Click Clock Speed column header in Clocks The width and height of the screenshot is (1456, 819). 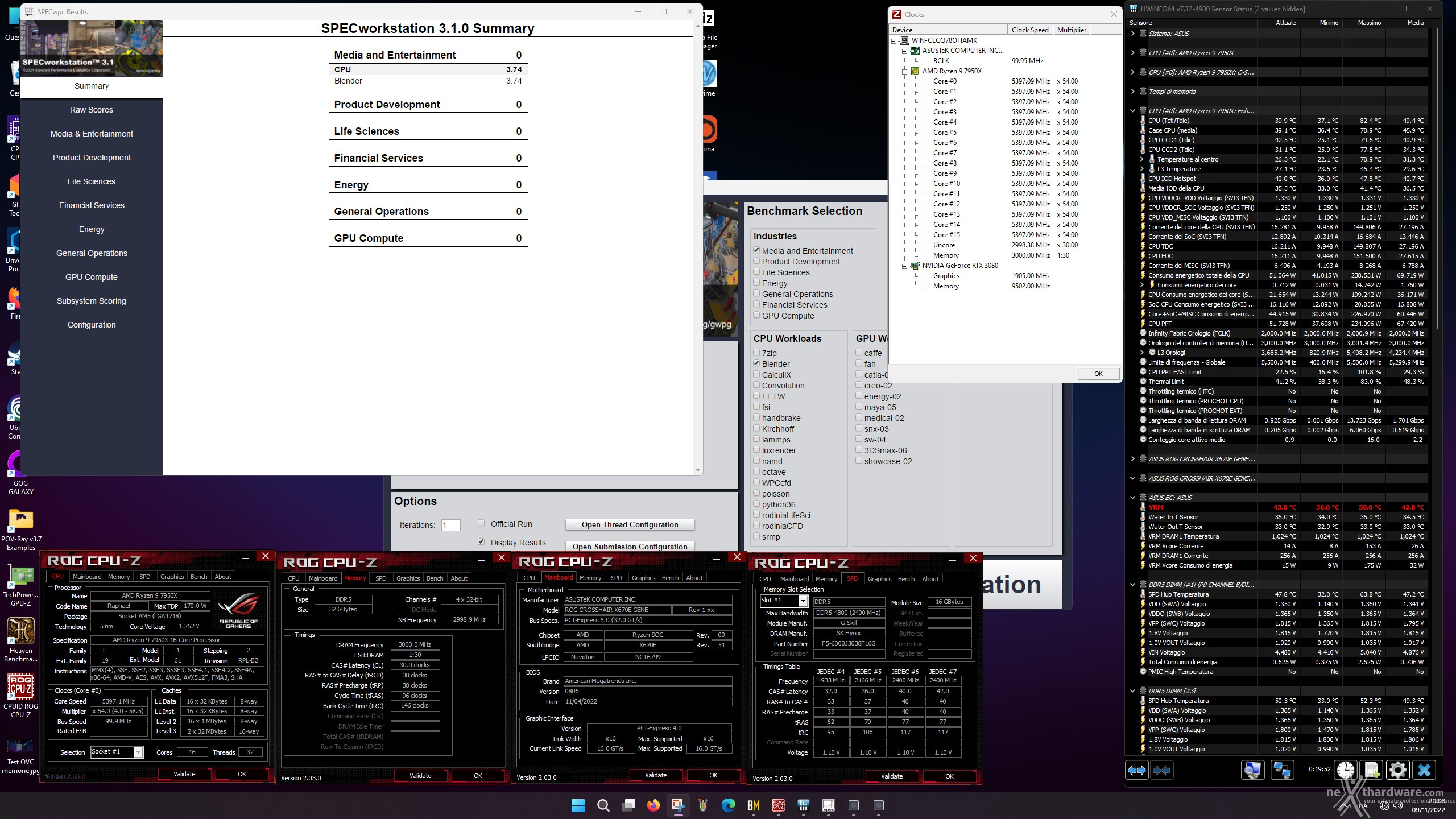click(x=1029, y=30)
